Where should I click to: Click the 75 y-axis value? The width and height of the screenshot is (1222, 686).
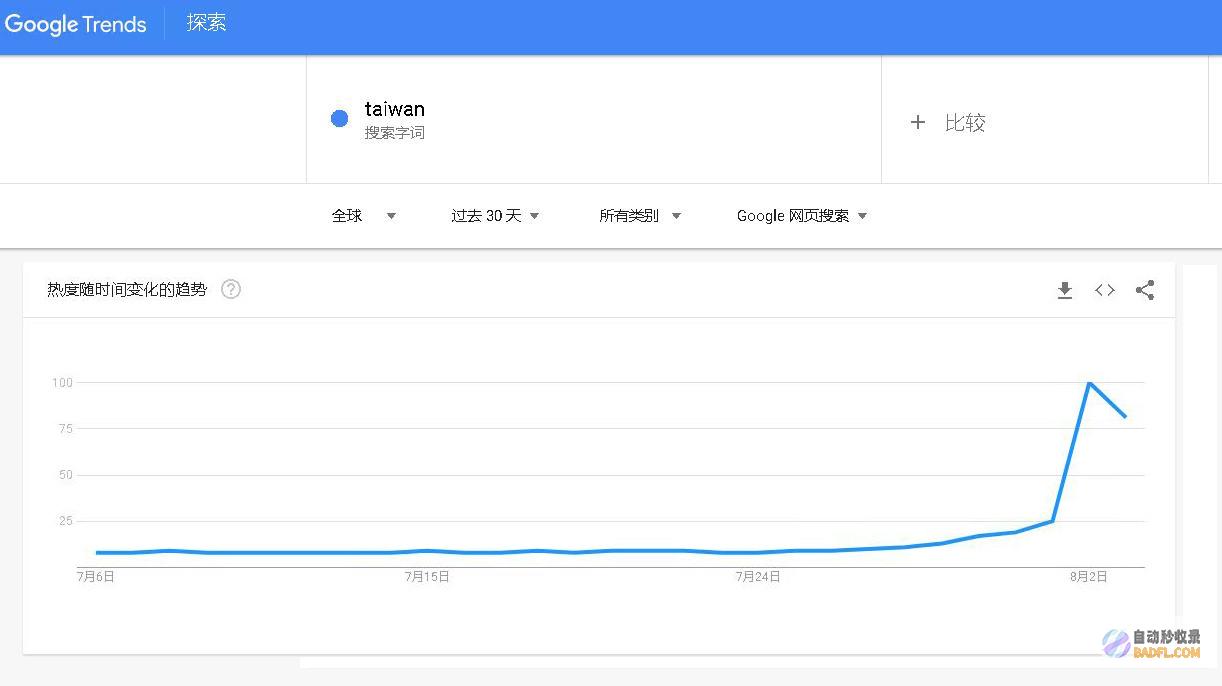(x=66, y=429)
